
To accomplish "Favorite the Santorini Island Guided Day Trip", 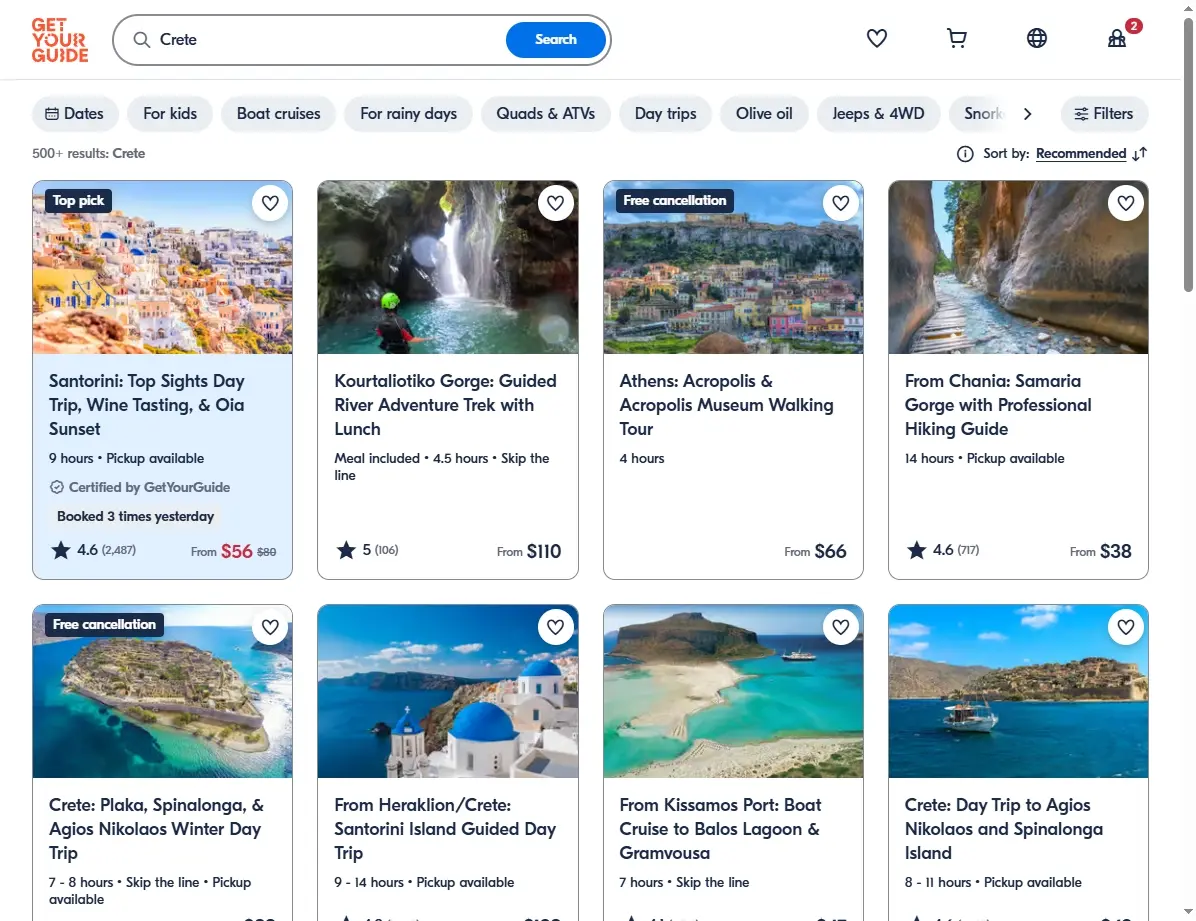I will pyautogui.click(x=555, y=627).
